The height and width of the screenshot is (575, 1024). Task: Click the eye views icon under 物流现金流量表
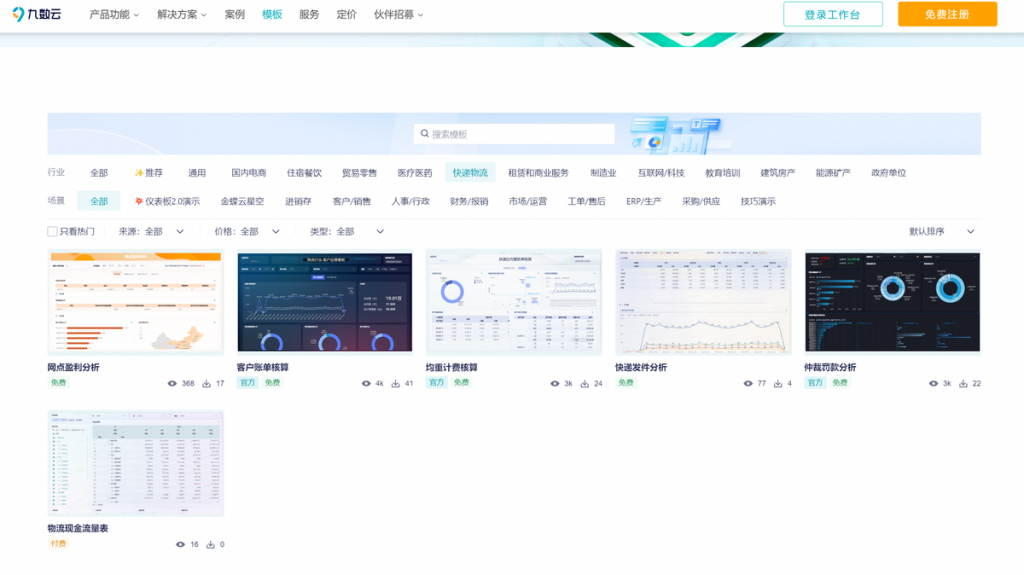tap(180, 545)
